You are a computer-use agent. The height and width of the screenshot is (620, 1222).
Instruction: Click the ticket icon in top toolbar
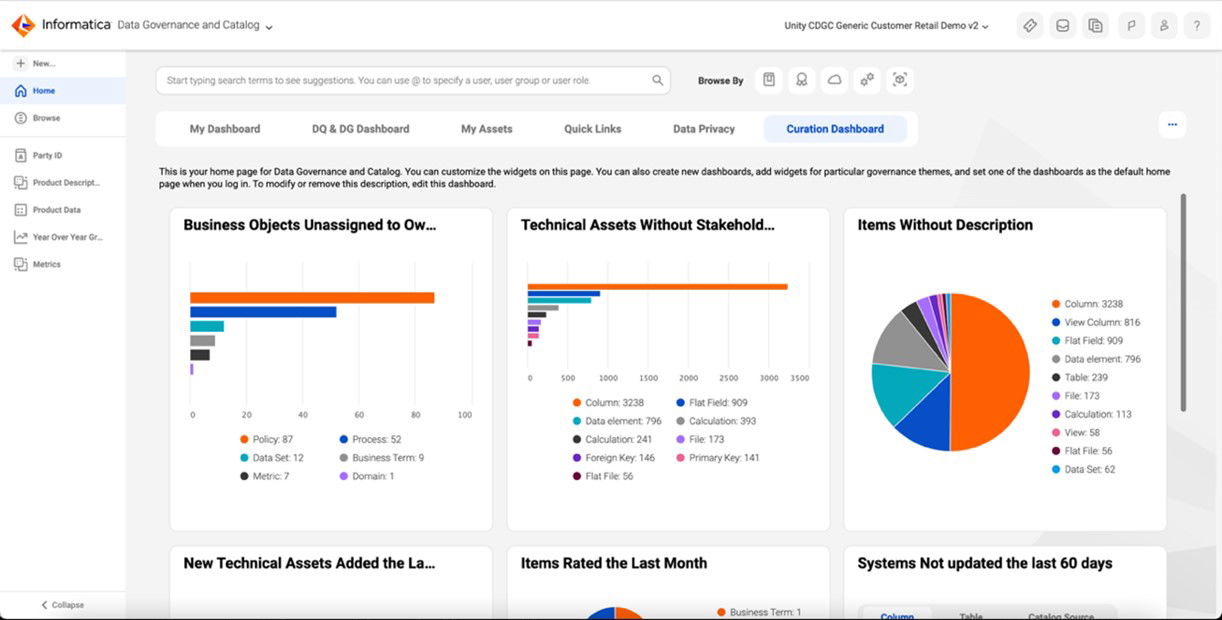tap(1029, 25)
